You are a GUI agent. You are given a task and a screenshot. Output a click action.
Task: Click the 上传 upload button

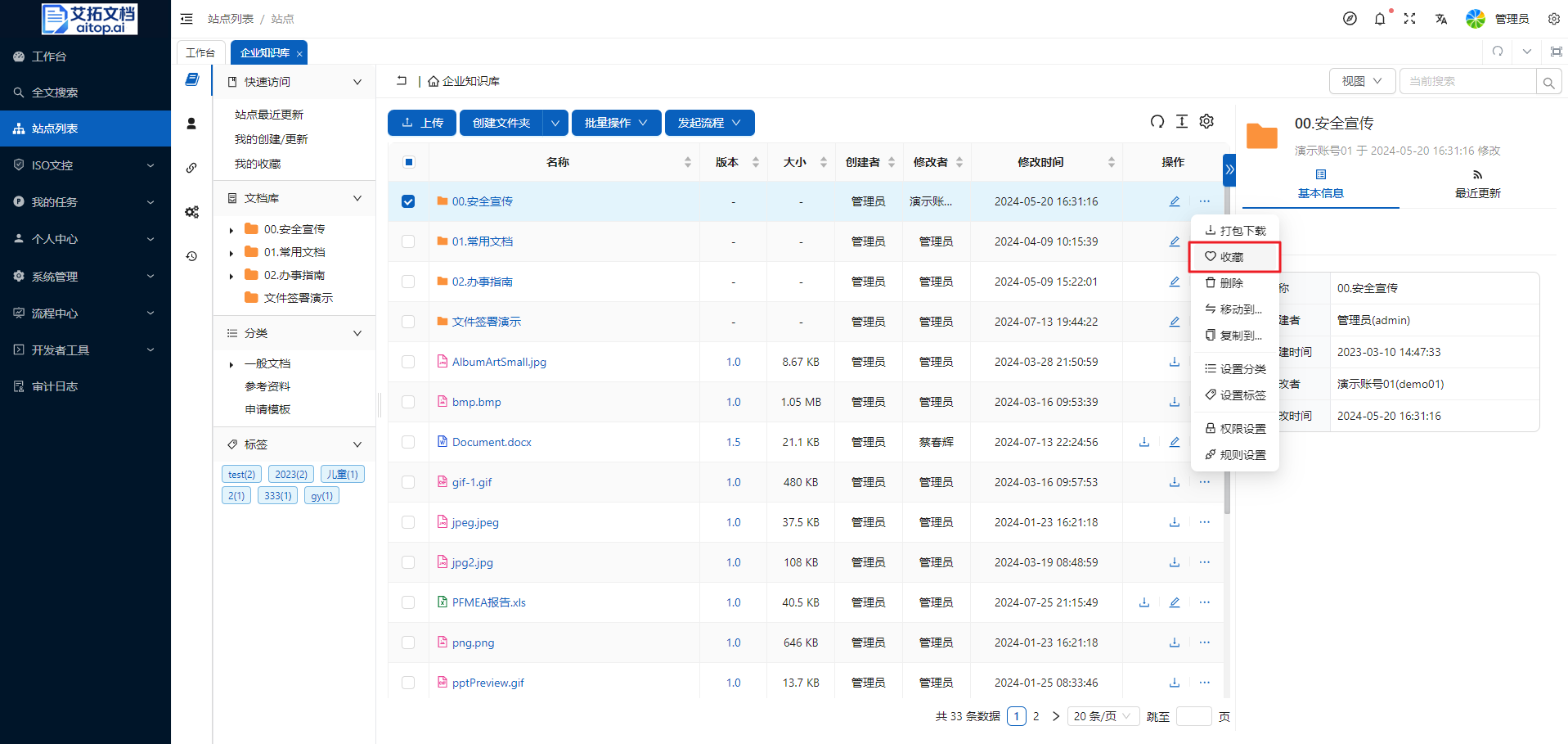click(422, 123)
